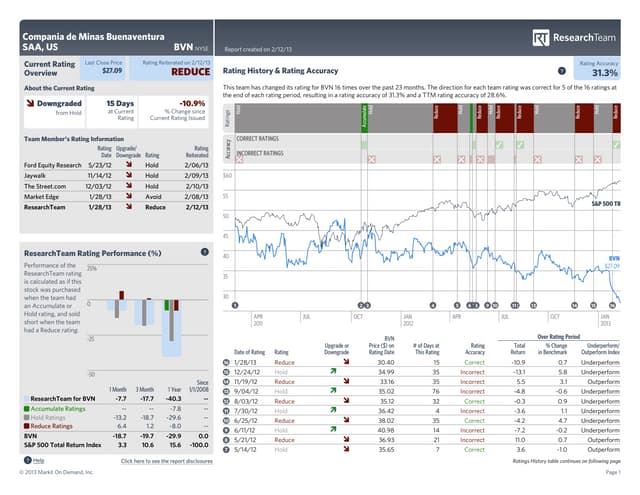Open 'Click here to see the report disclosures' link
The width and height of the screenshot is (640, 495).
pos(167,461)
